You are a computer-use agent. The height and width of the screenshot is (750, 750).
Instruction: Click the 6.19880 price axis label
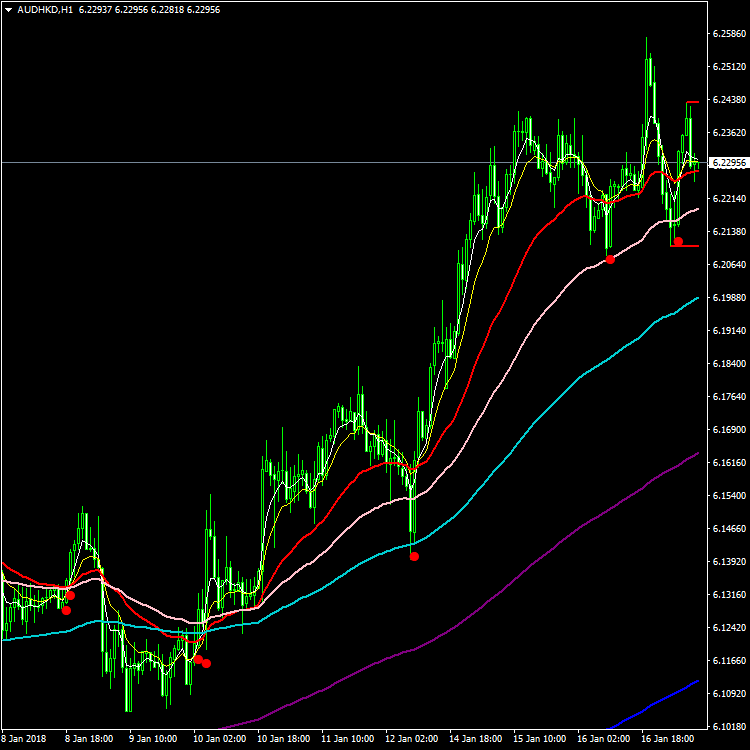pyautogui.click(x=729, y=298)
